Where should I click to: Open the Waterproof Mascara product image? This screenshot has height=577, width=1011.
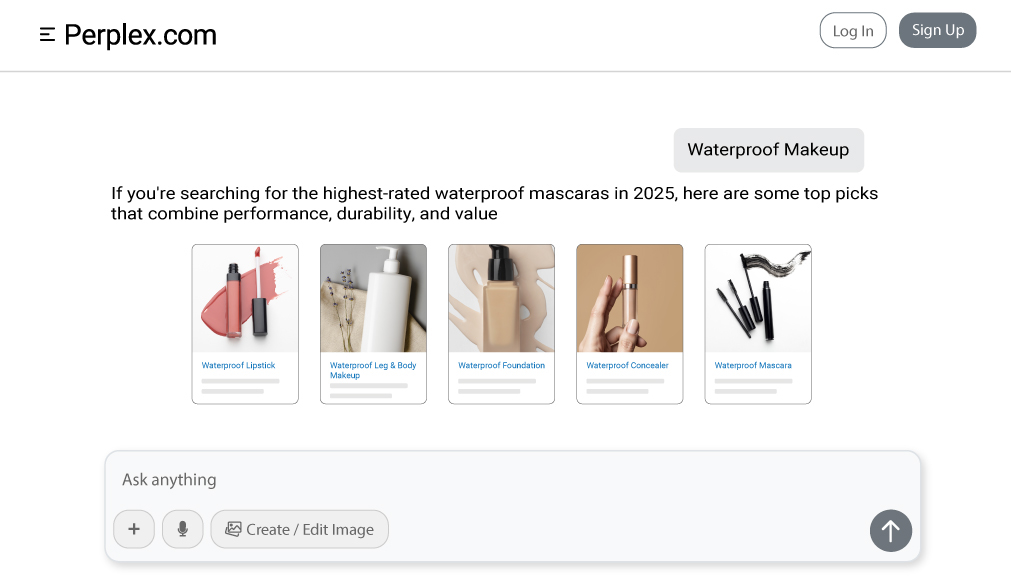(x=757, y=298)
